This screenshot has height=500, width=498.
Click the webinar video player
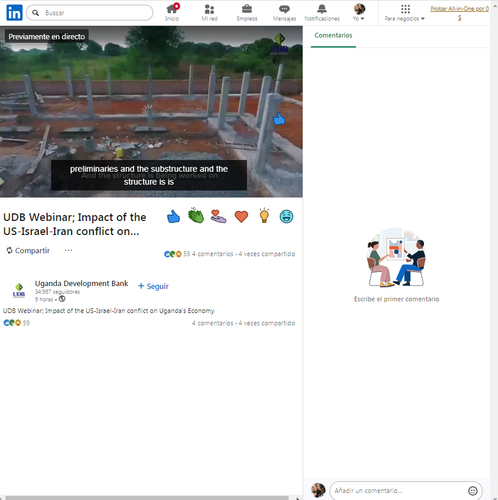151,112
